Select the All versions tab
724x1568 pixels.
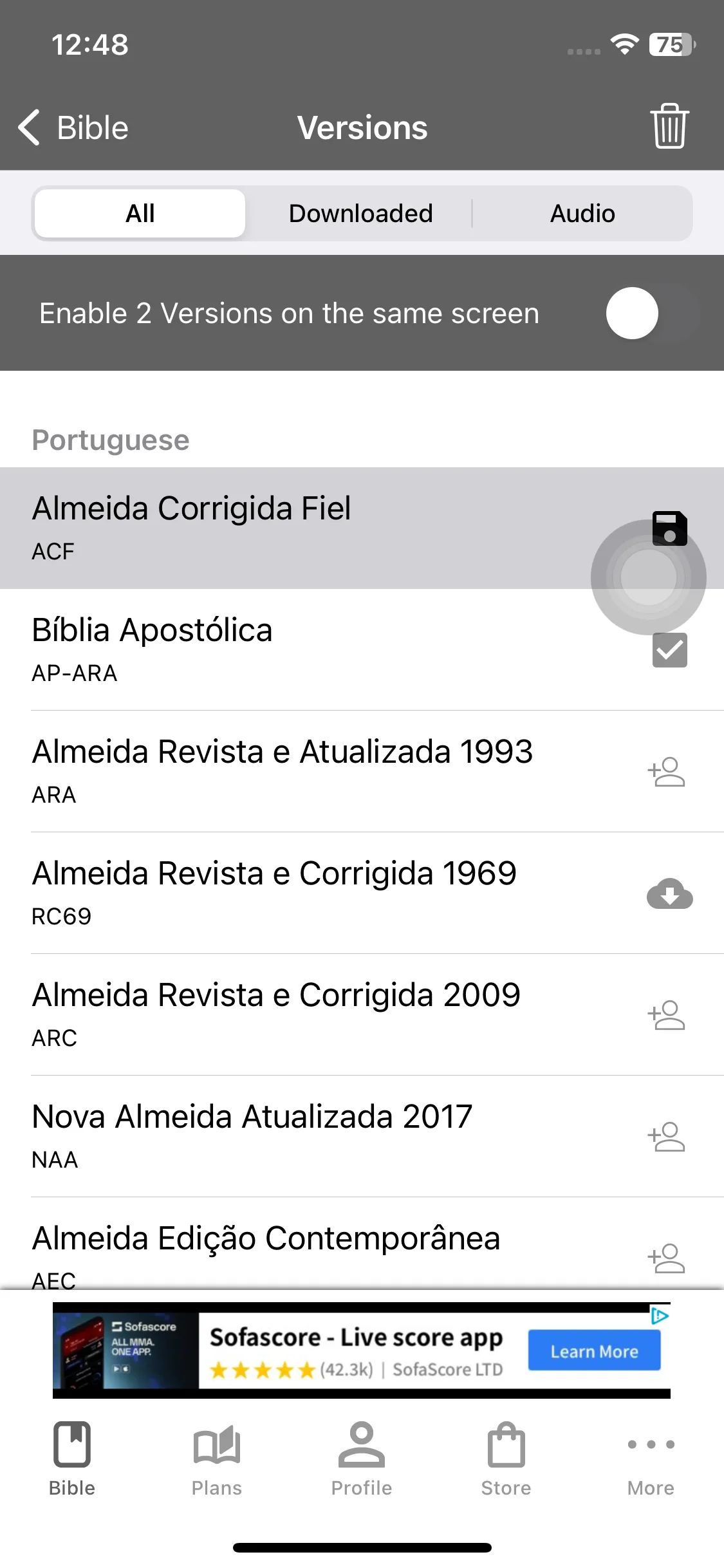pos(140,214)
